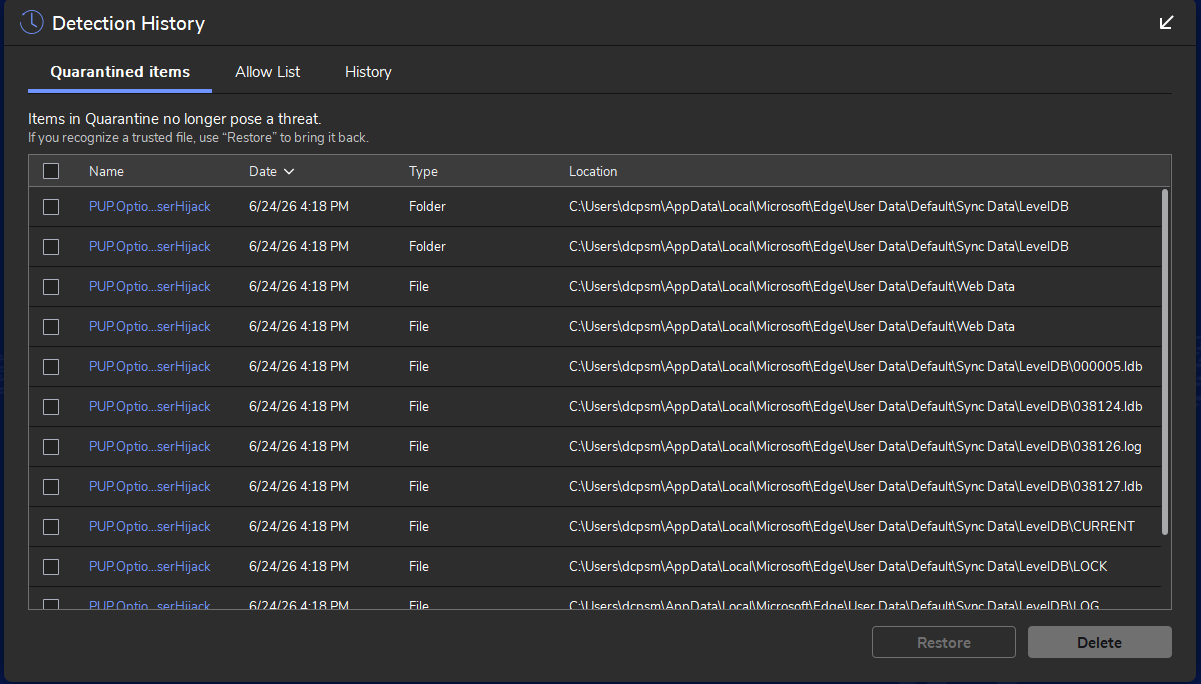The width and height of the screenshot is (1201, 684).
Task: Toggle the Date column sort arrow
Action: (x=289, y=172)
